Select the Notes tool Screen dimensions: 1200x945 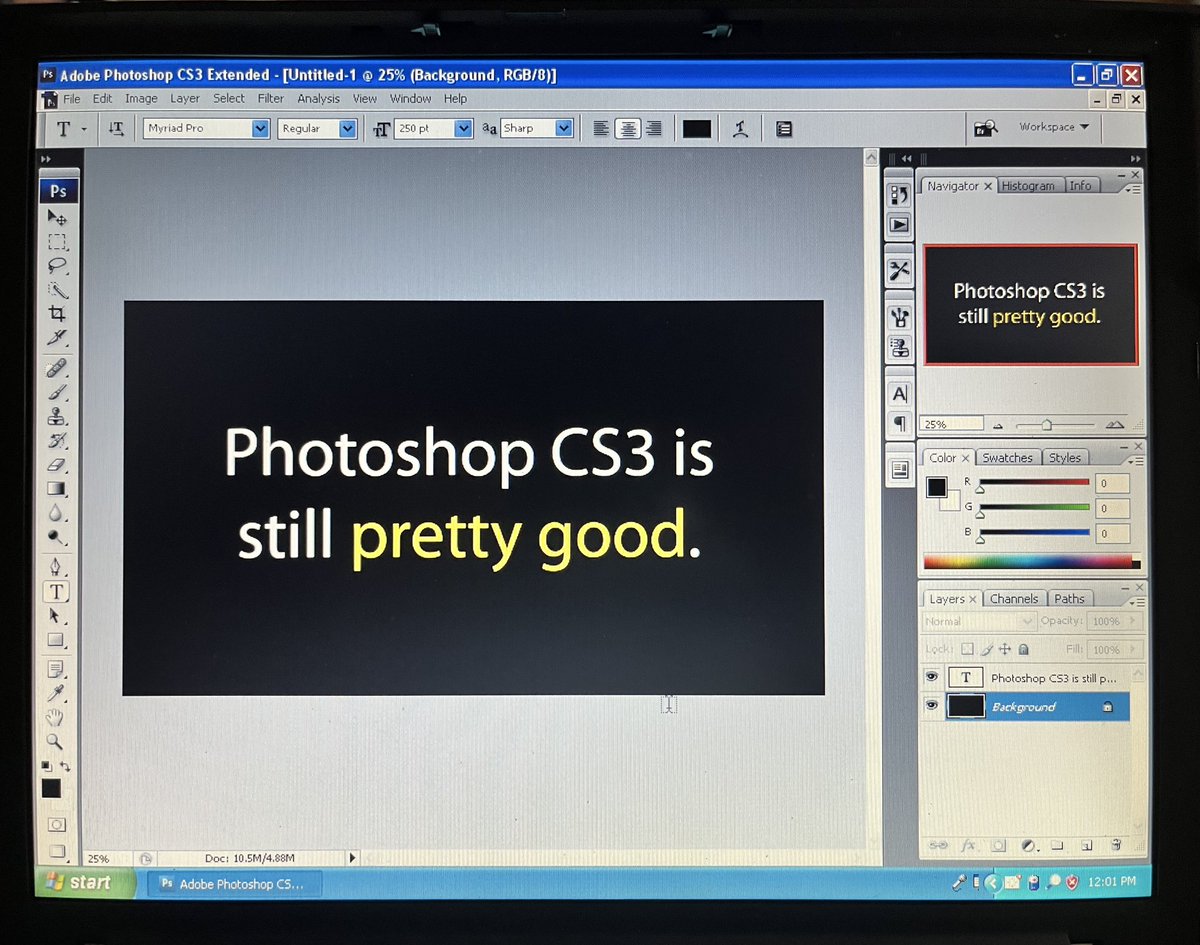(57, 669)
